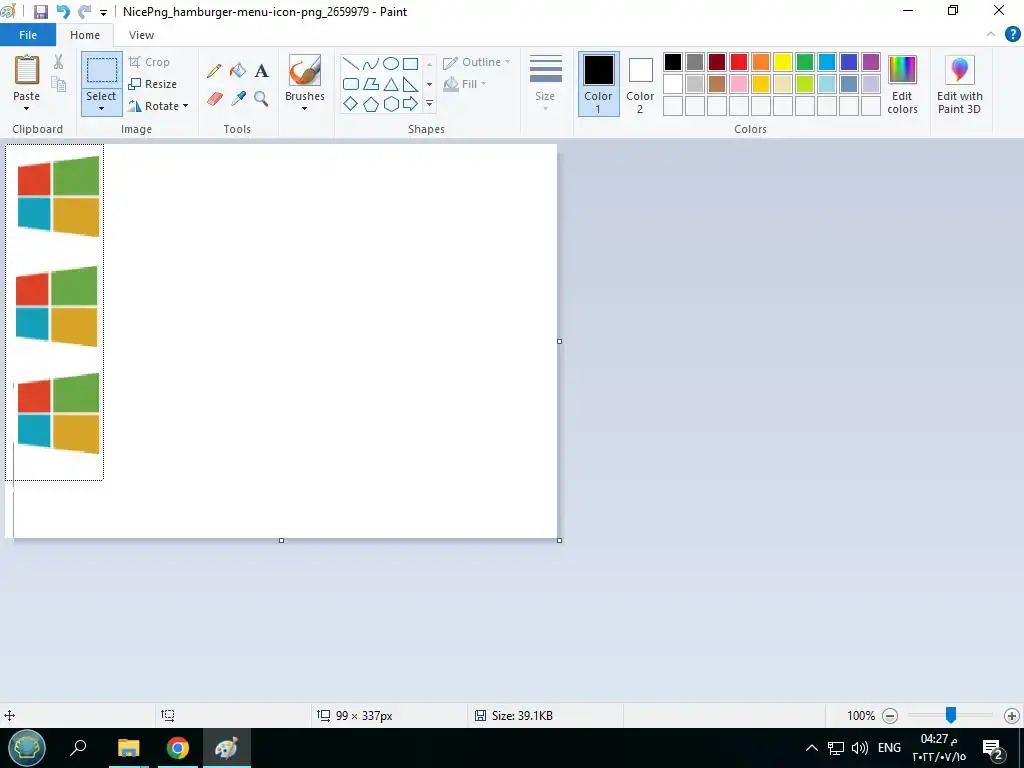
Task: Pick the yellow color swatch
Action: [x=782, y=62]
